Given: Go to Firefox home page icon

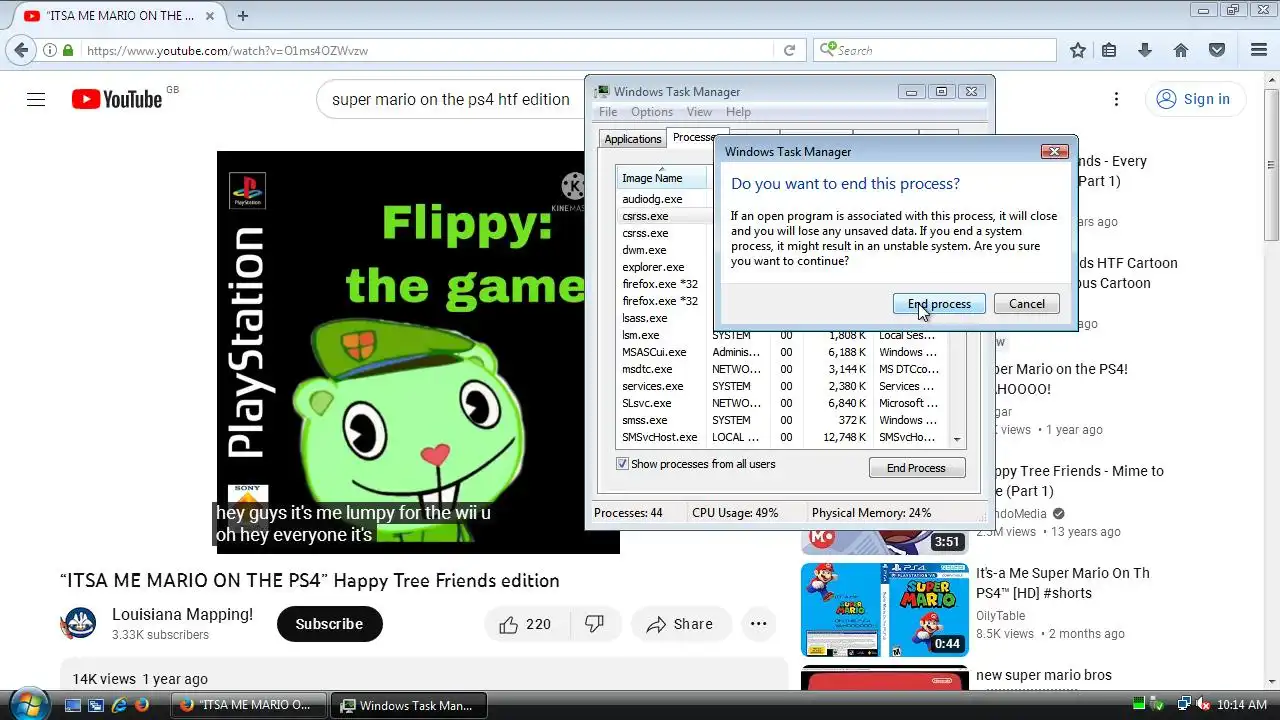Looking at the screenshot, I should pos(1181,50).
